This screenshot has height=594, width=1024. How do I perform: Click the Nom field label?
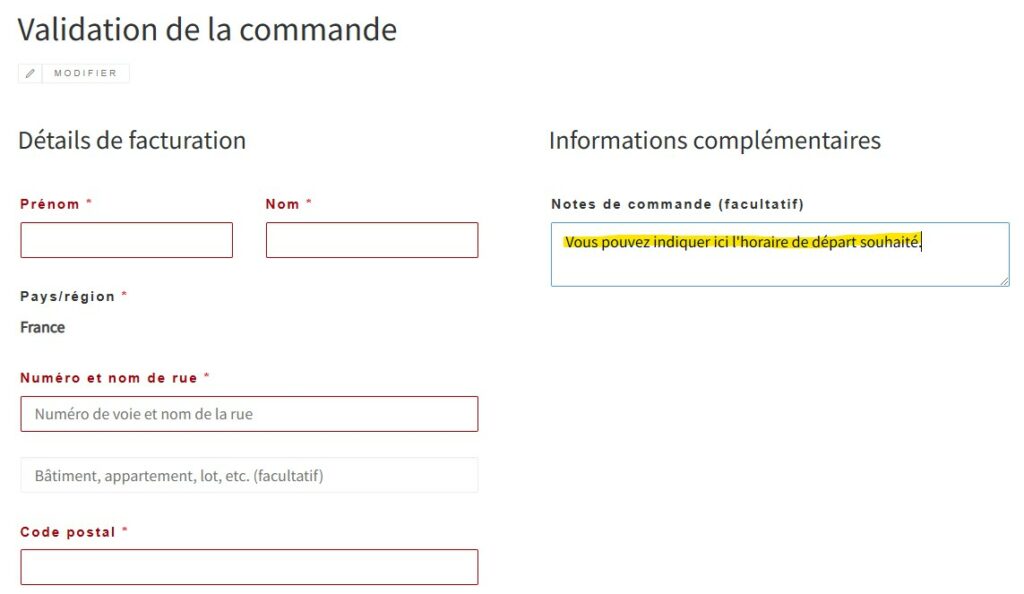point(282,204)
